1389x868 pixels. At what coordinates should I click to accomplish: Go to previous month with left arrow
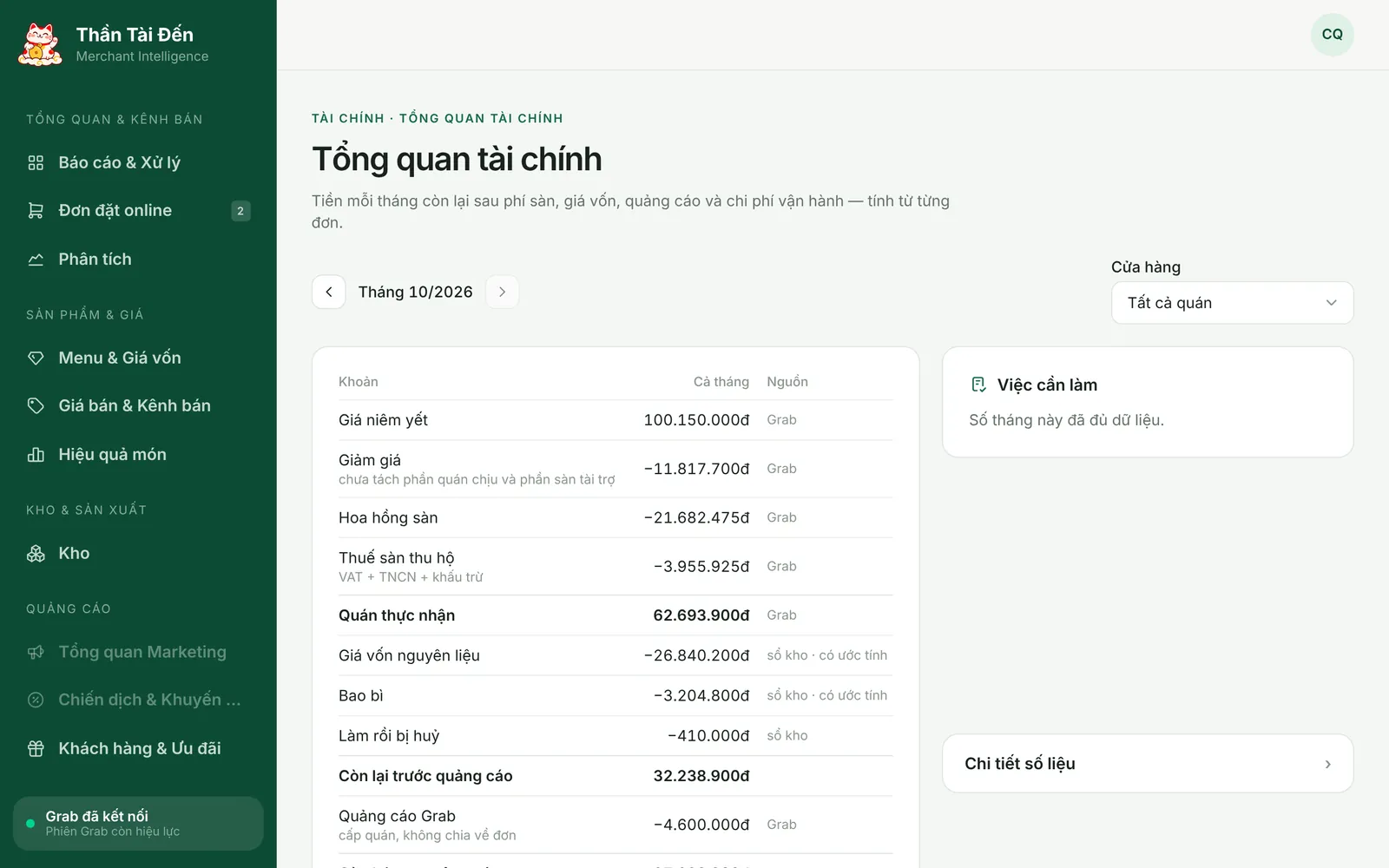pyautogui.click(x=329, y=292)
